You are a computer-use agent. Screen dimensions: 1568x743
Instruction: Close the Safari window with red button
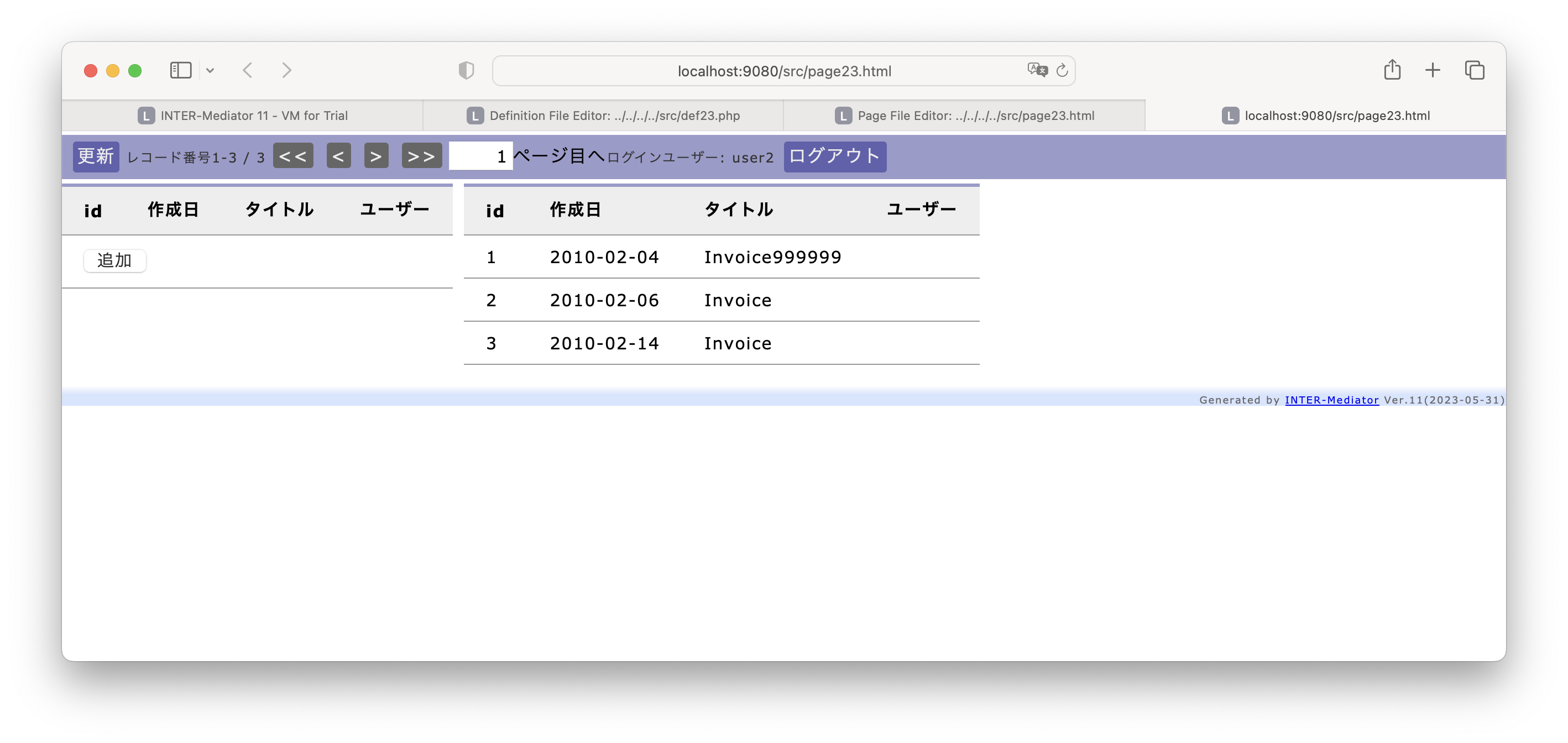tap(91, 71)
